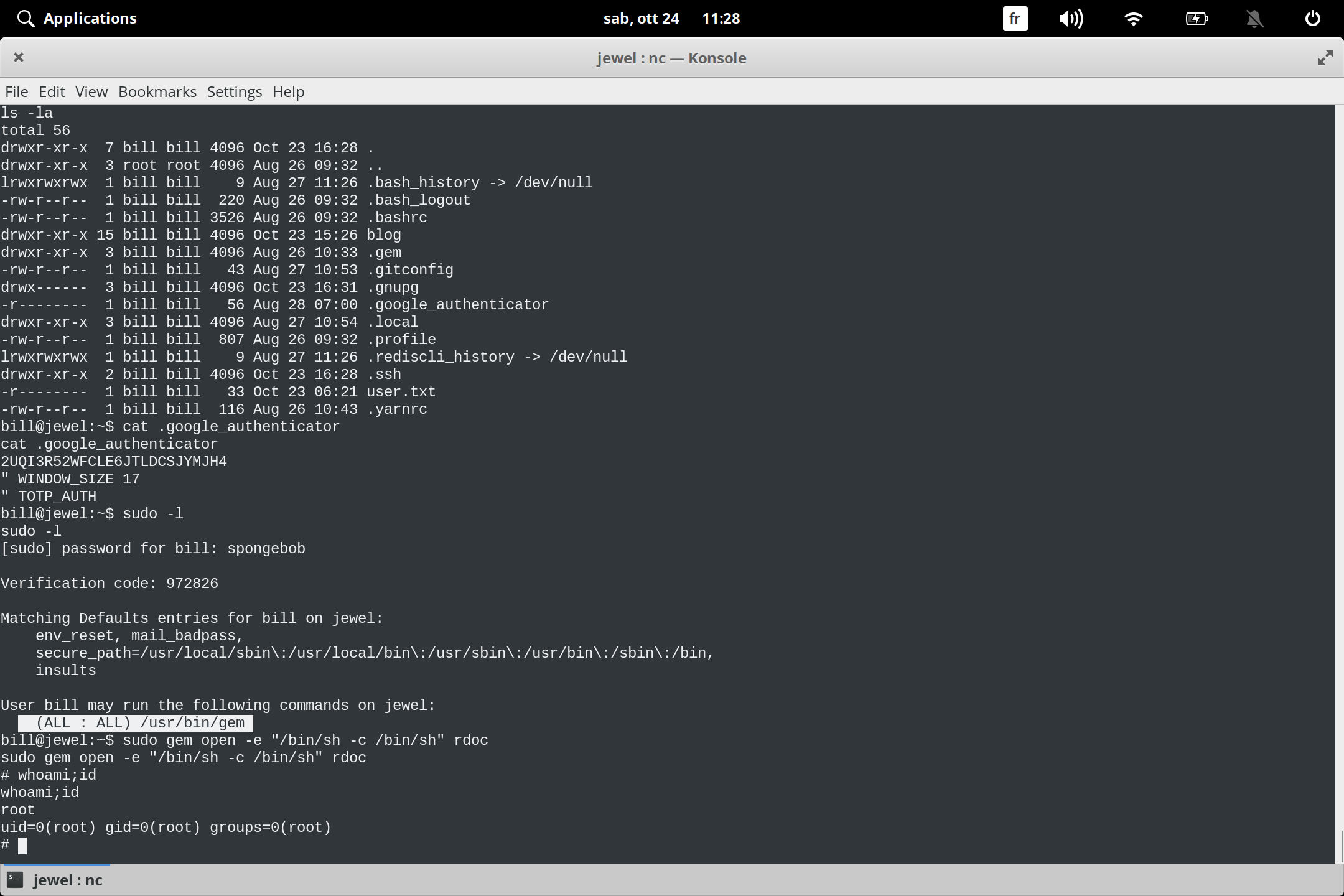Click the volume speaker icon

click(1071, 18)
